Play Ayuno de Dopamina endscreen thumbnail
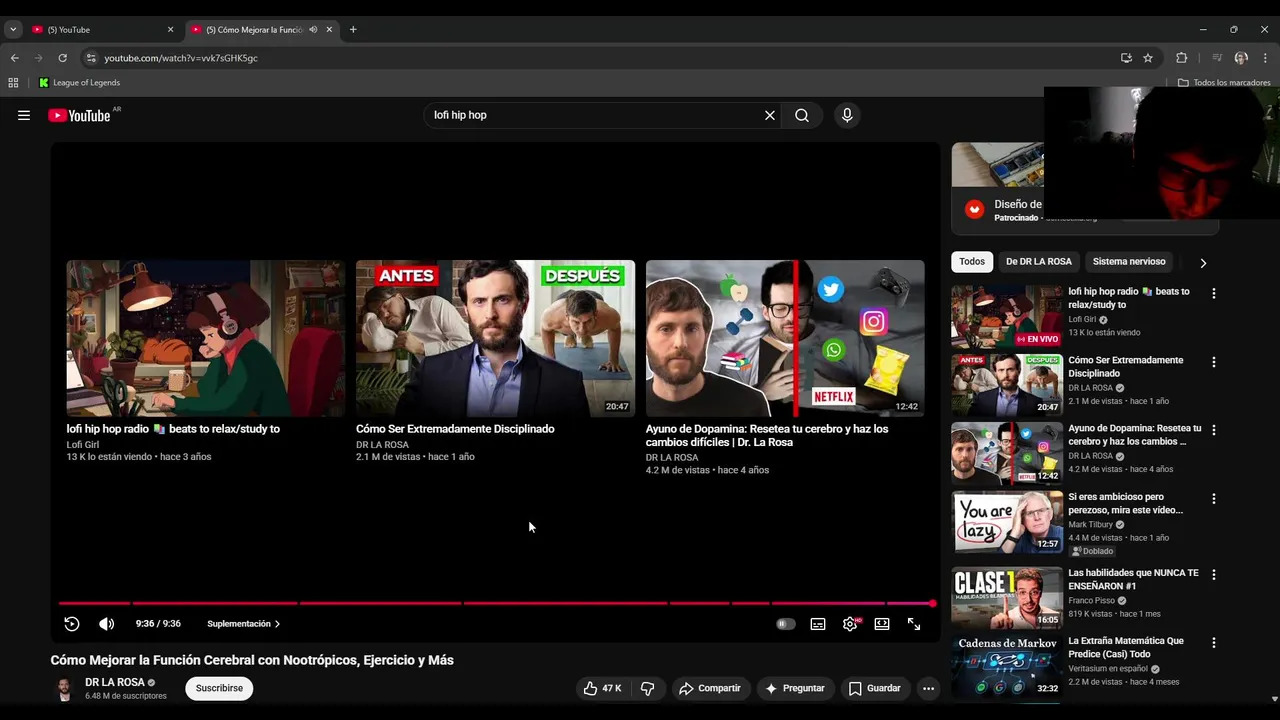Viewport: 1280px width, 720px height. click(x=785, y=338)
